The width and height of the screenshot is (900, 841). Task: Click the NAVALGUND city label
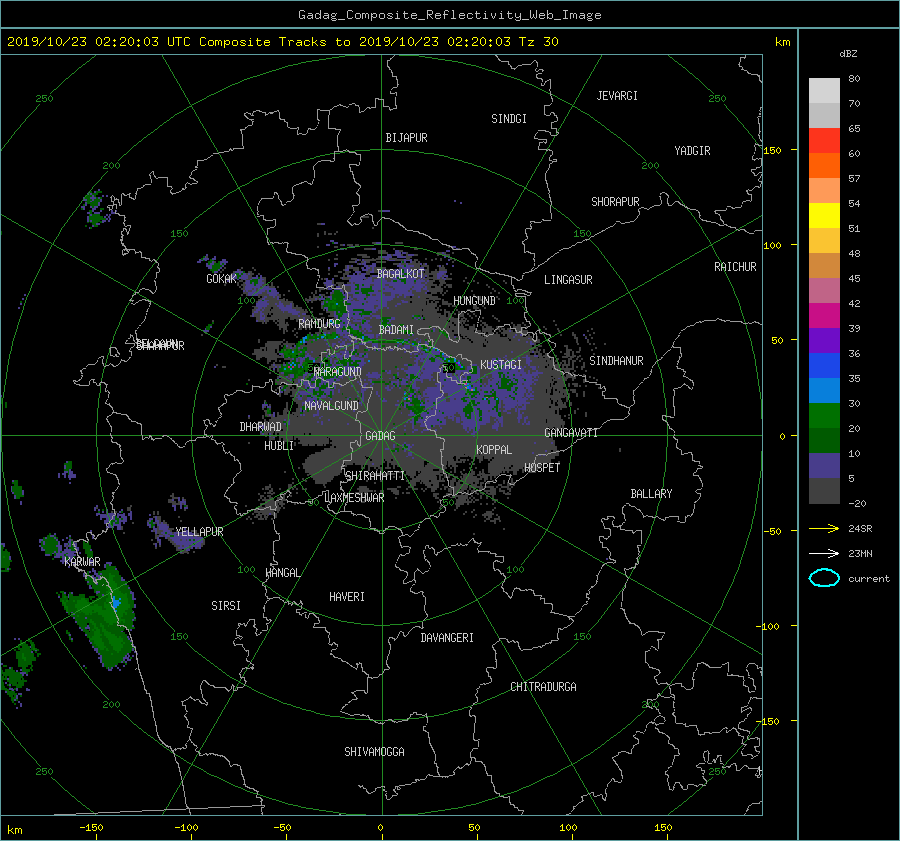331,405
